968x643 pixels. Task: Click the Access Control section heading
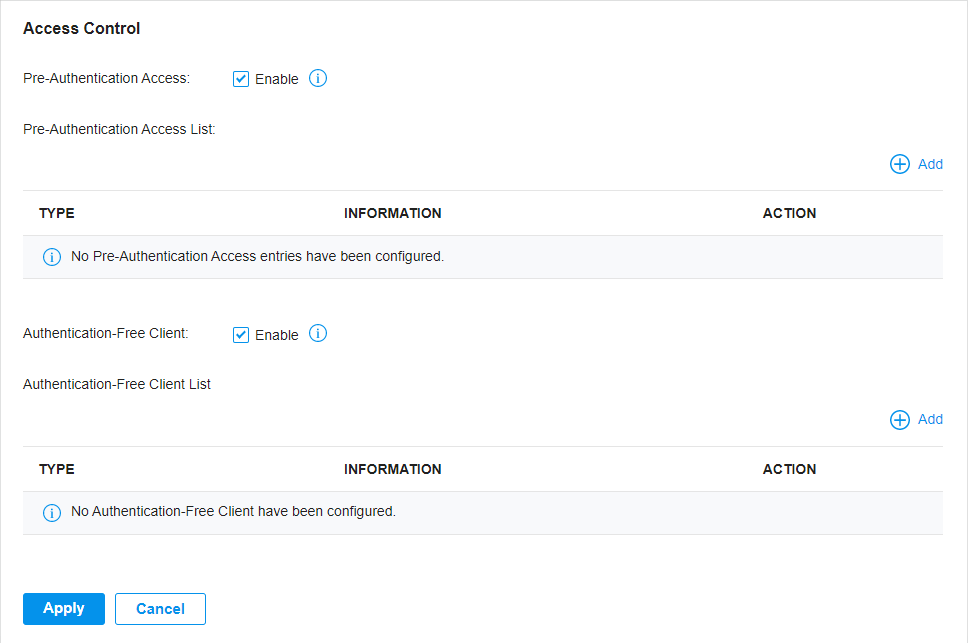pos(81,28)
